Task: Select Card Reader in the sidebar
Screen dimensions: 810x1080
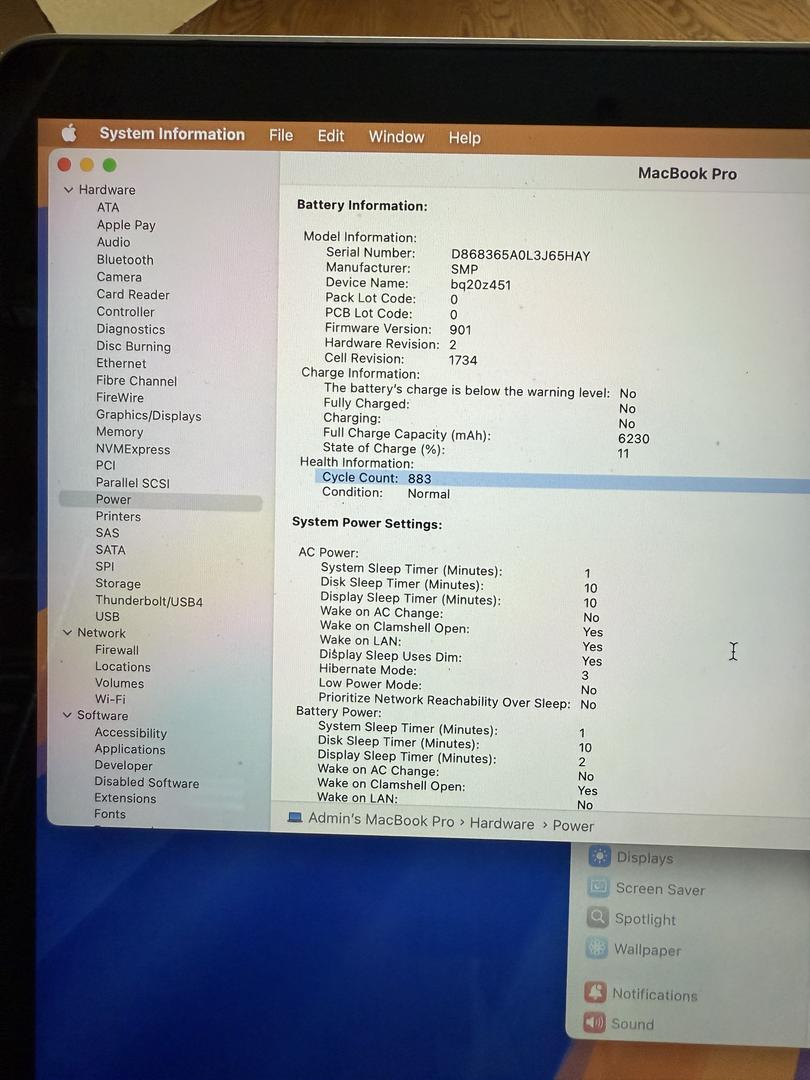Action: (133, 294)
